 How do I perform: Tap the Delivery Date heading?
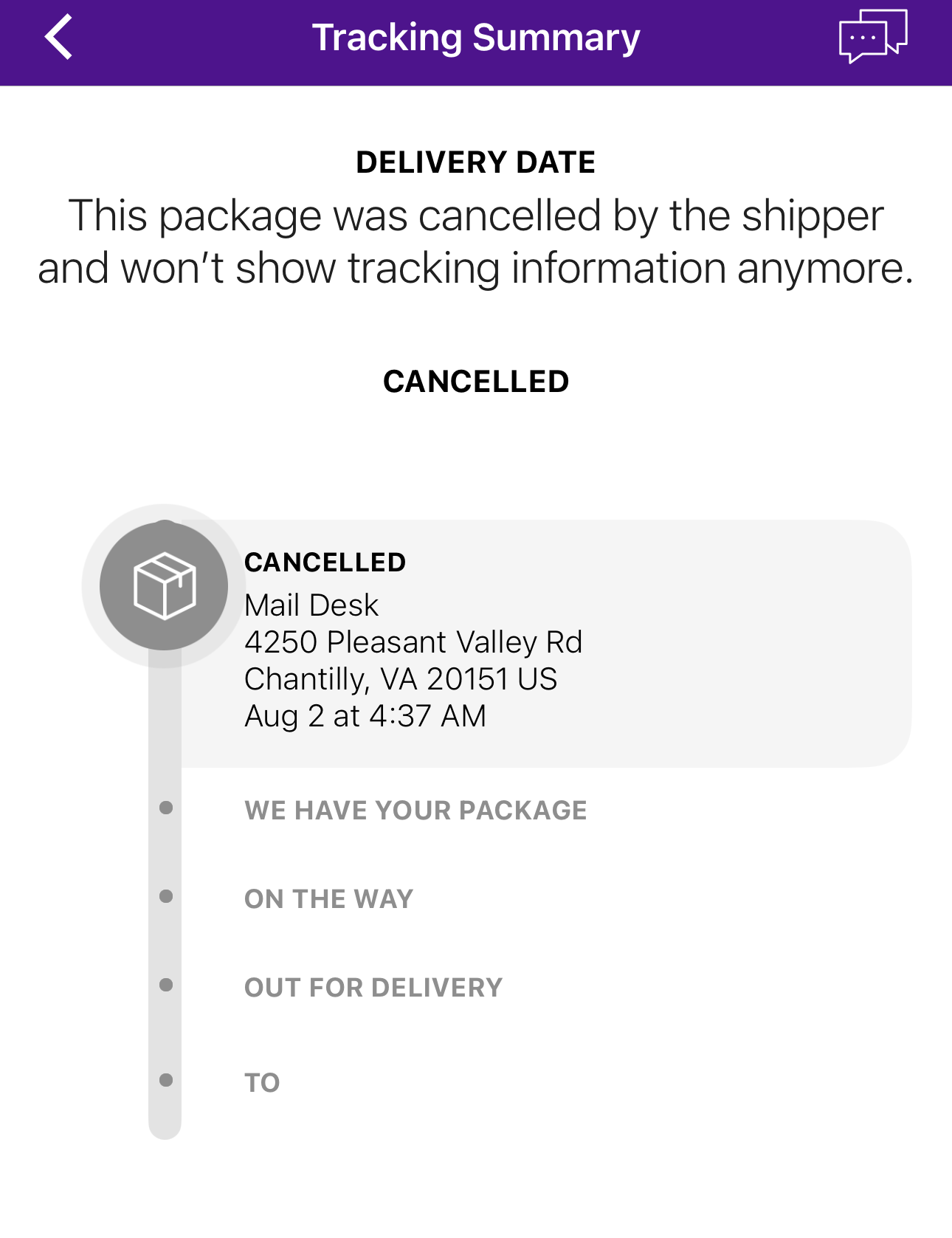[476, 162]
